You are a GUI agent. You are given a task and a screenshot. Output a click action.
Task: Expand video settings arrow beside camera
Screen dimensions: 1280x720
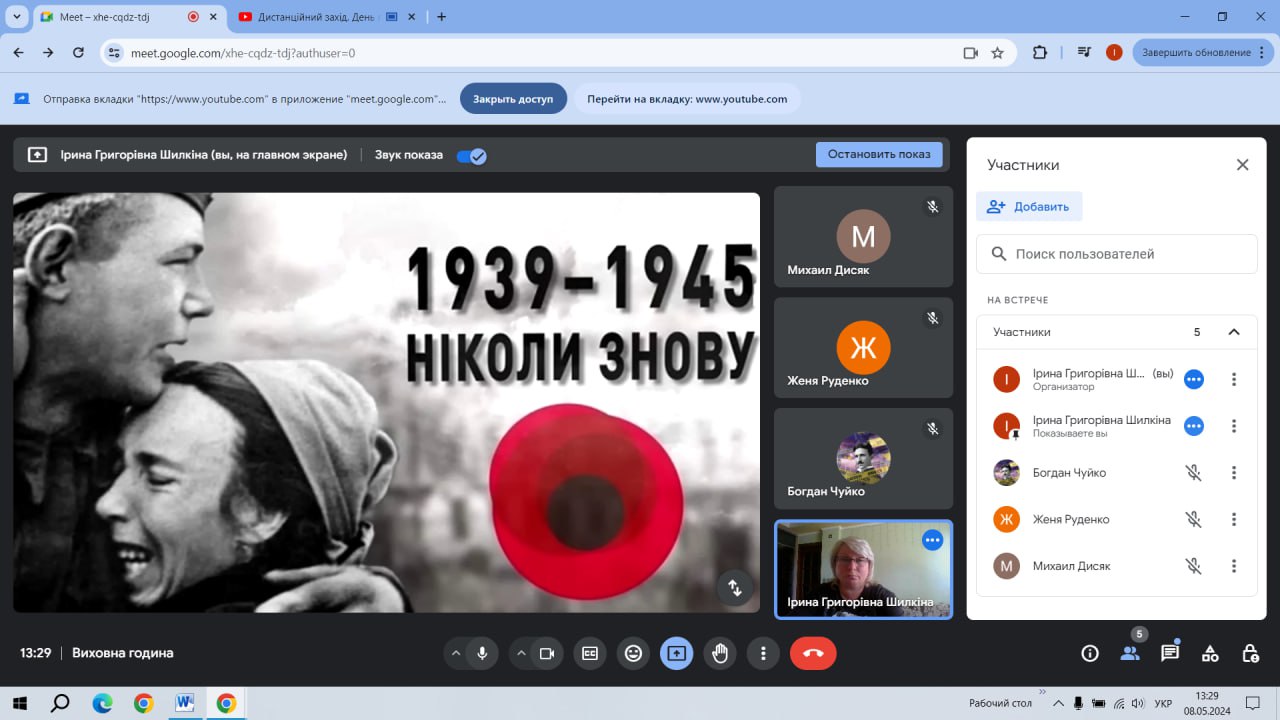click(x=521, y=653)
